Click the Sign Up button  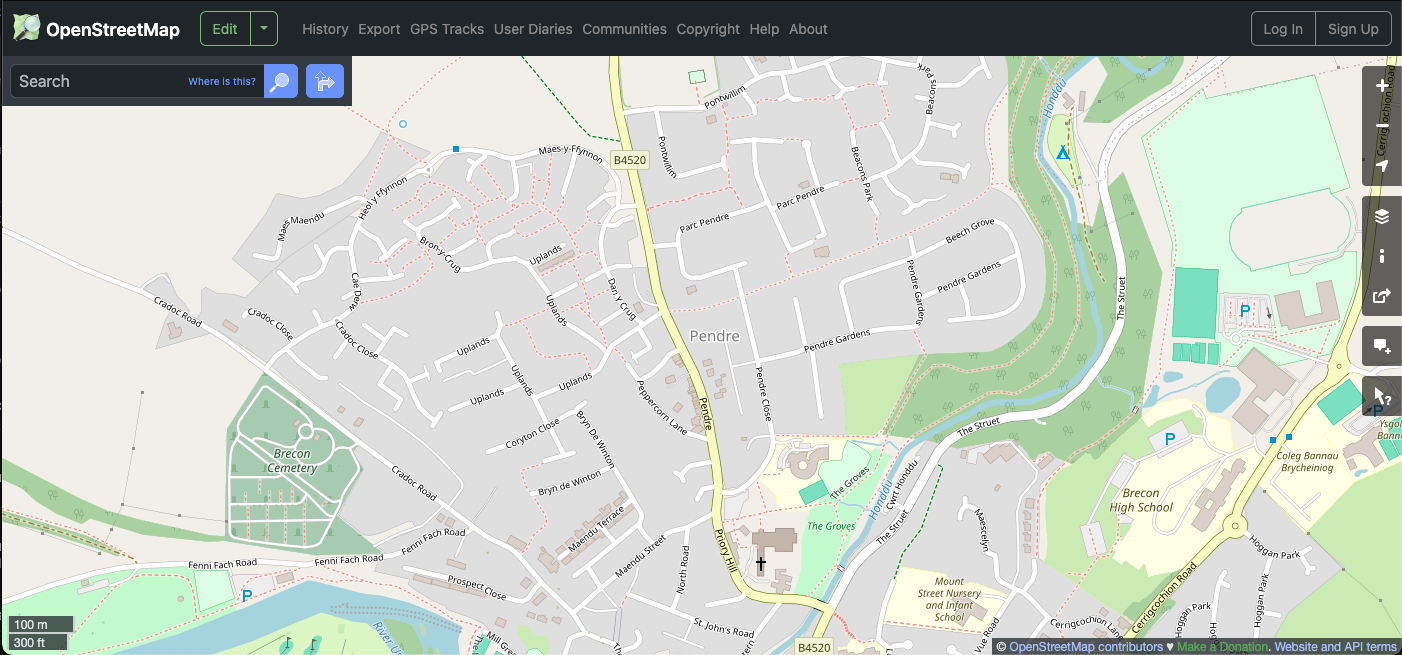[1353, 29]
